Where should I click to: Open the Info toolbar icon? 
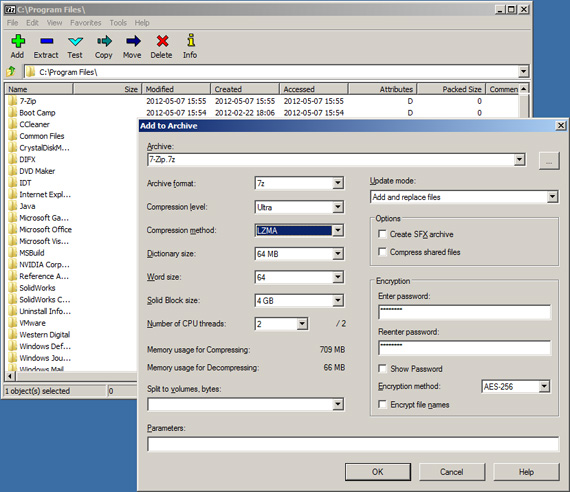point(191,40)
